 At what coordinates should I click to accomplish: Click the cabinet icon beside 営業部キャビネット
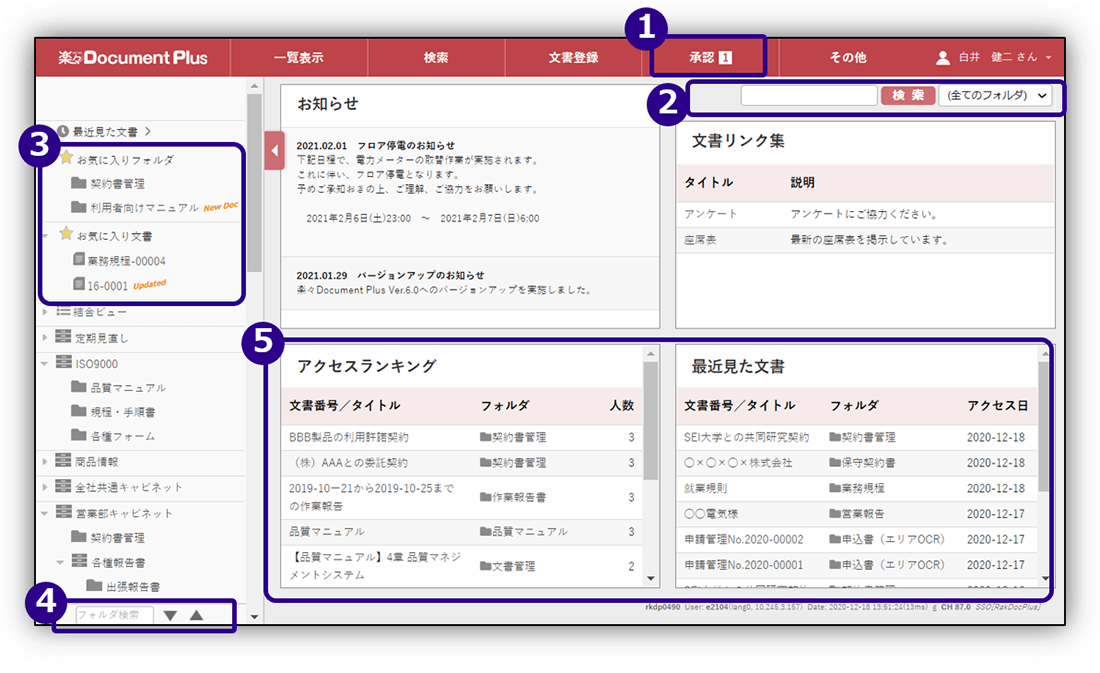[64, 512]
